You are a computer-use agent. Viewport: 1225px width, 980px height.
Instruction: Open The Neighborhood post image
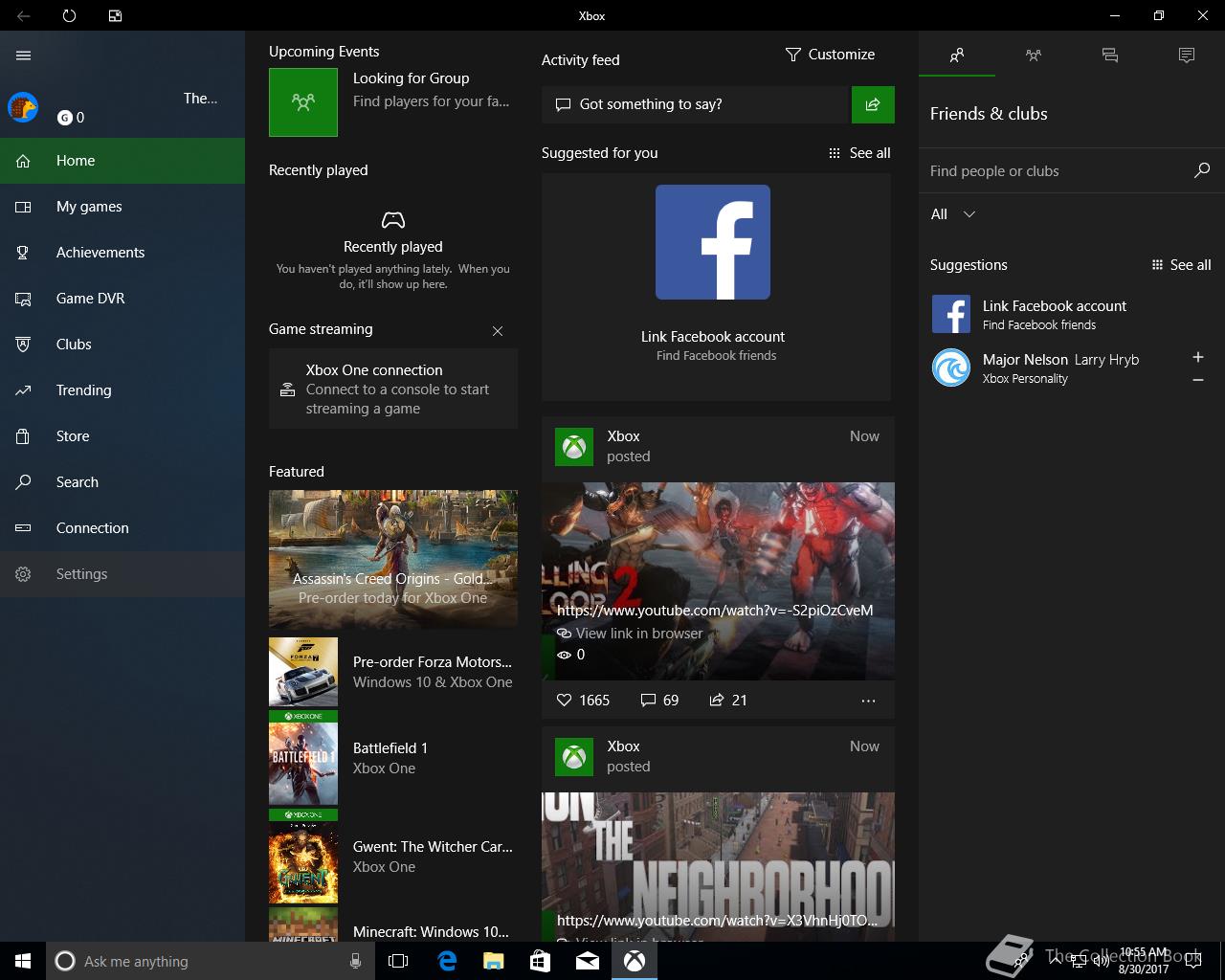tap(718, 866)
